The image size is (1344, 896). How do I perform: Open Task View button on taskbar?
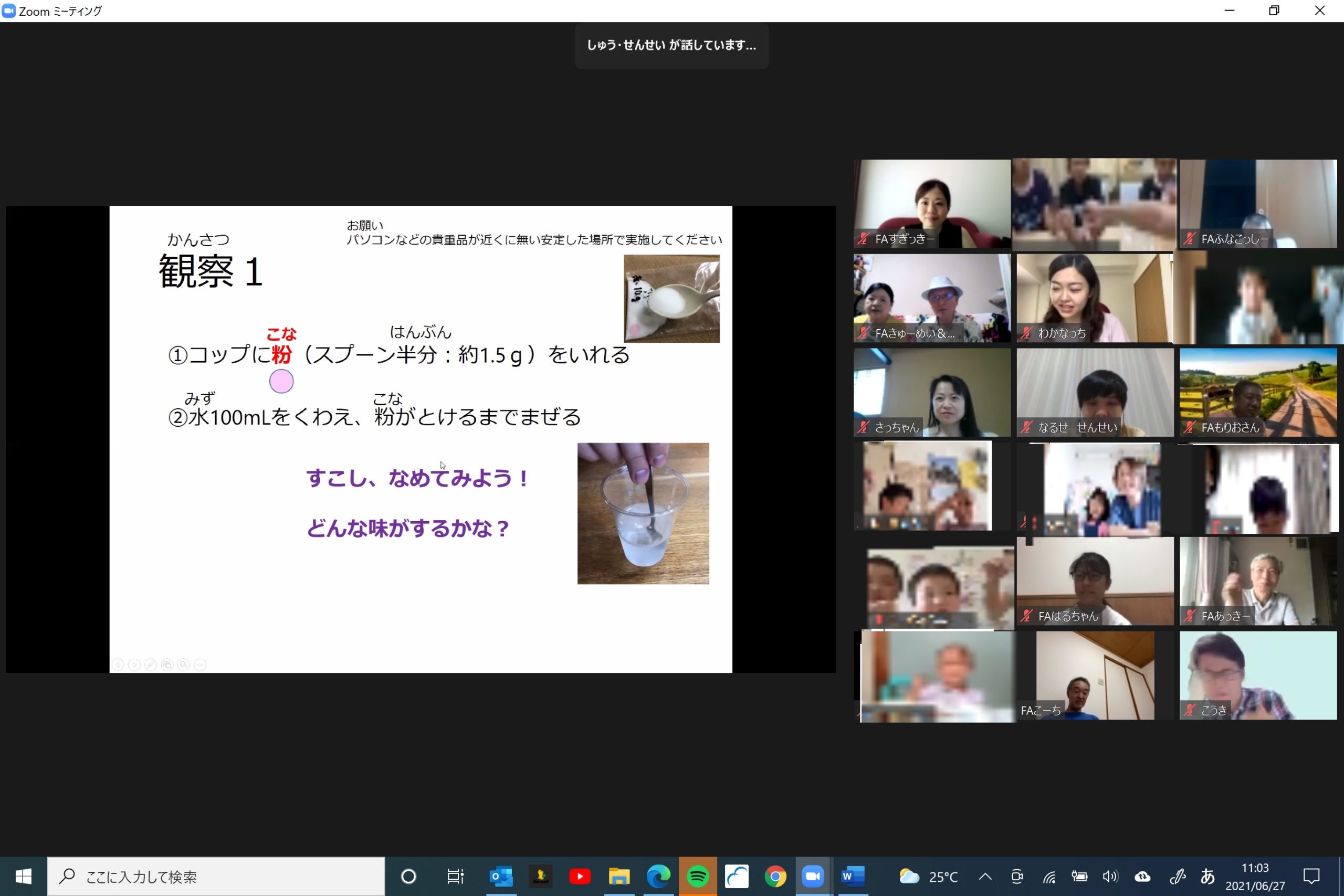pos(455,876)
